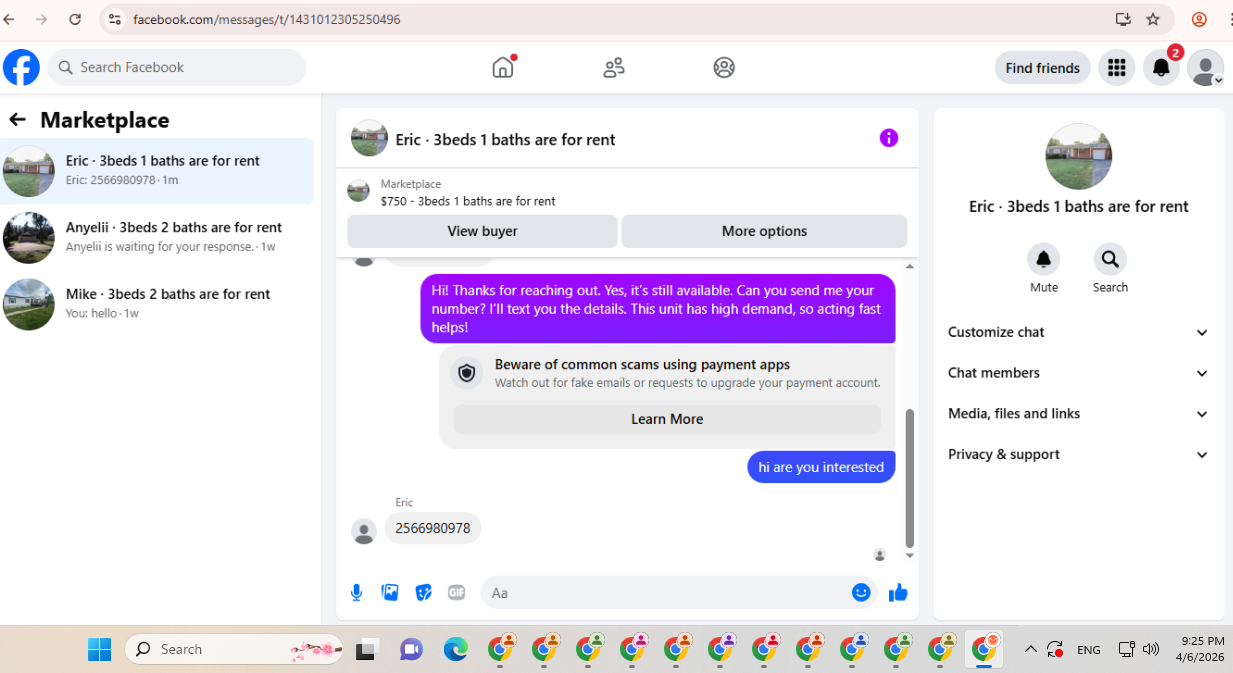Open the emoji picker in message box
The height and width of the screenshot is (673, 1233).
coord(861,593)
